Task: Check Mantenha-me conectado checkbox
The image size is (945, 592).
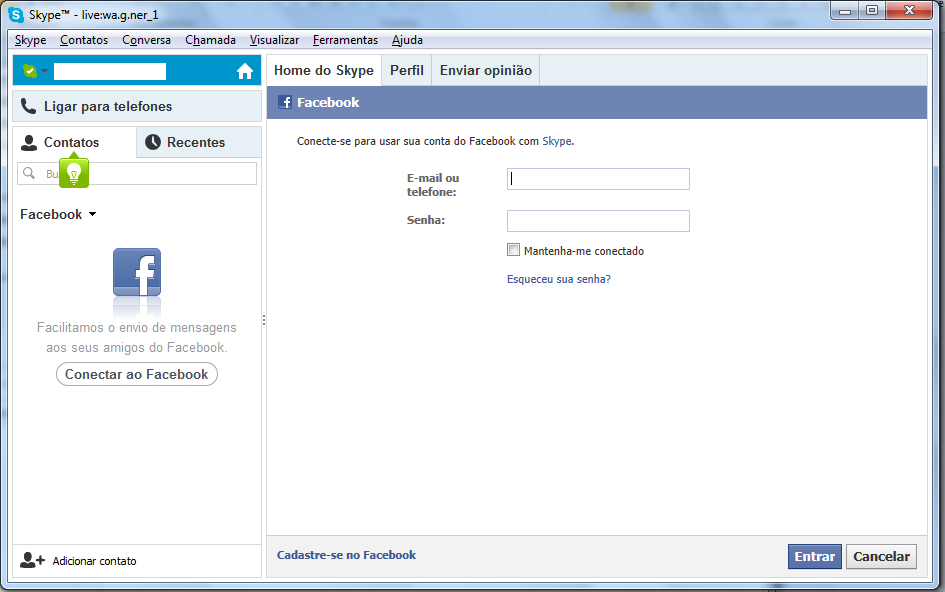Action: pos(513,250)
